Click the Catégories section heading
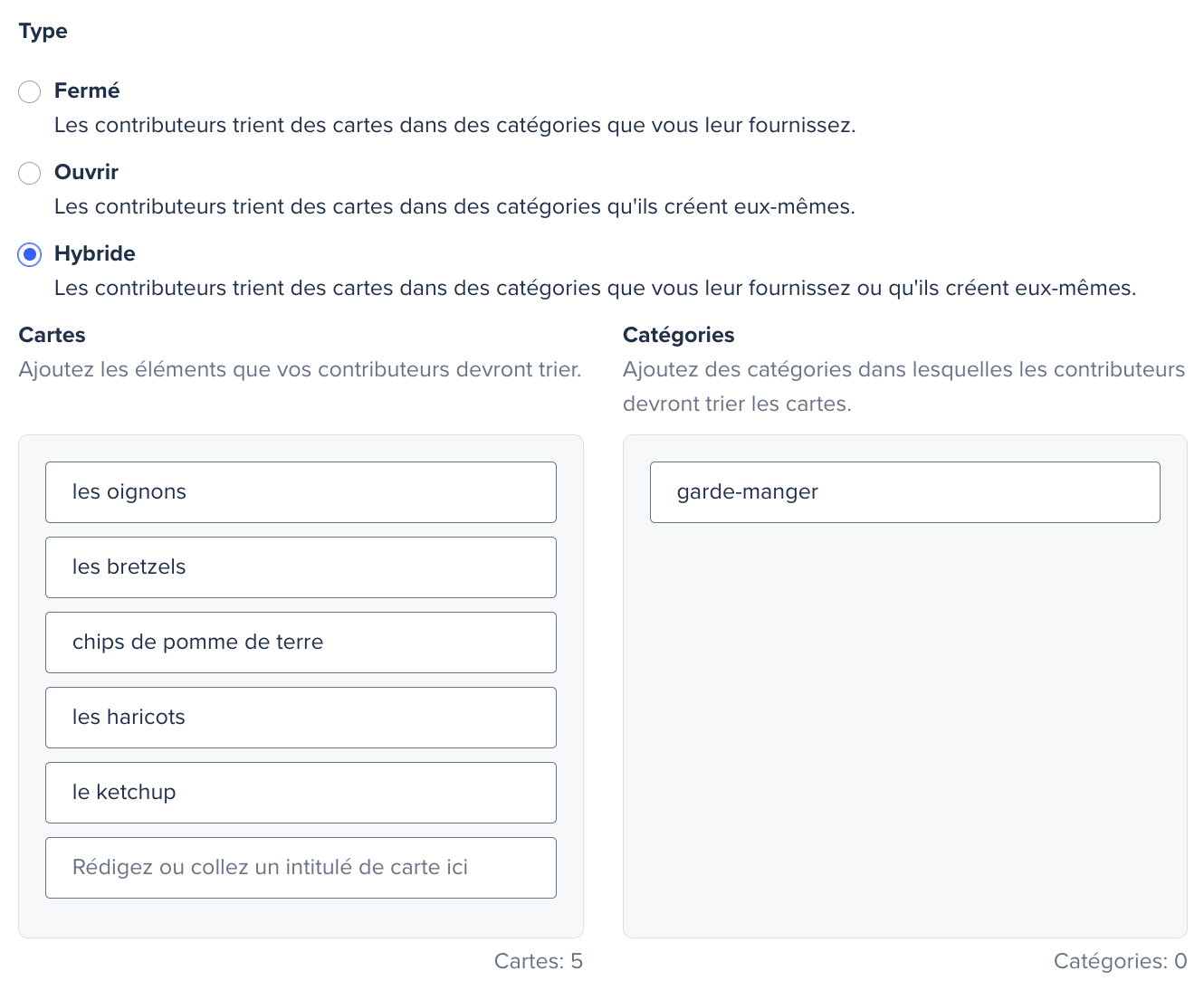This screenshot has width=1204, height=990. [679, 335]
